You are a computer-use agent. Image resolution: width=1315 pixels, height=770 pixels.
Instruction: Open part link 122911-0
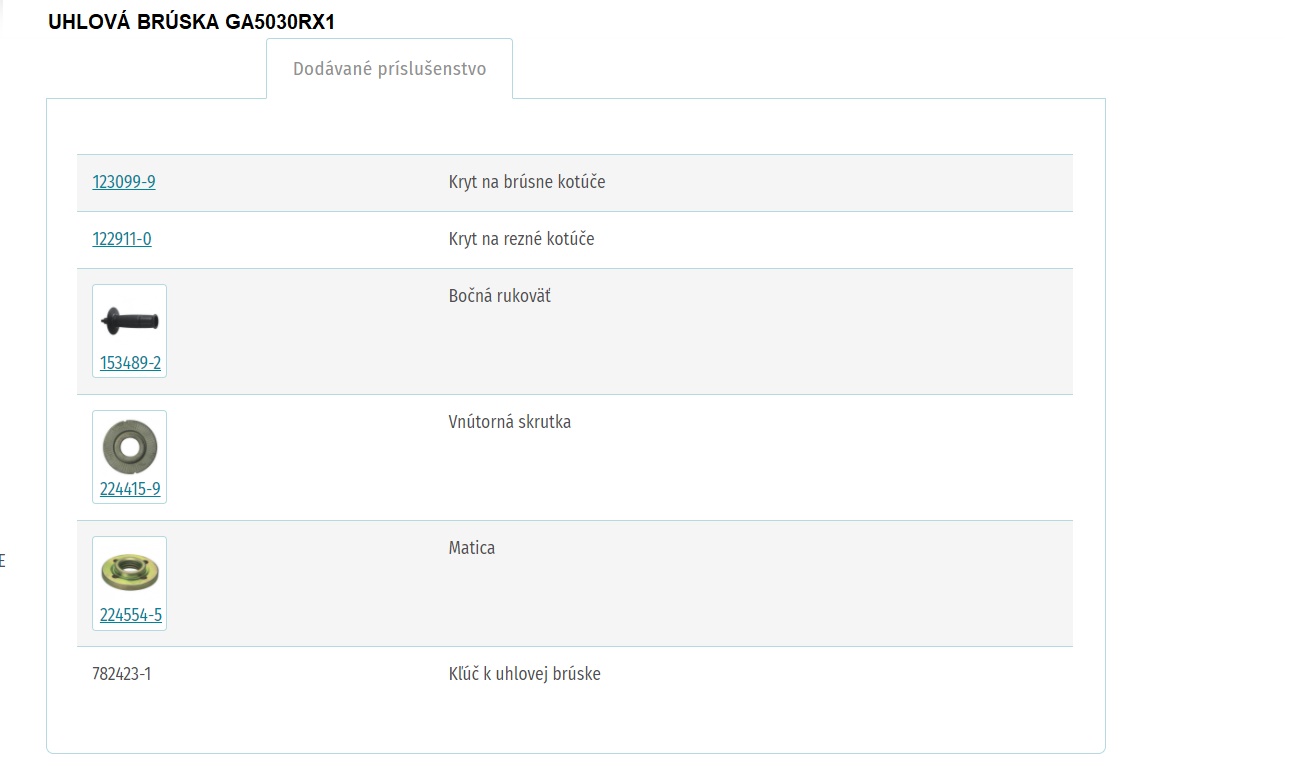pos(122,239)
